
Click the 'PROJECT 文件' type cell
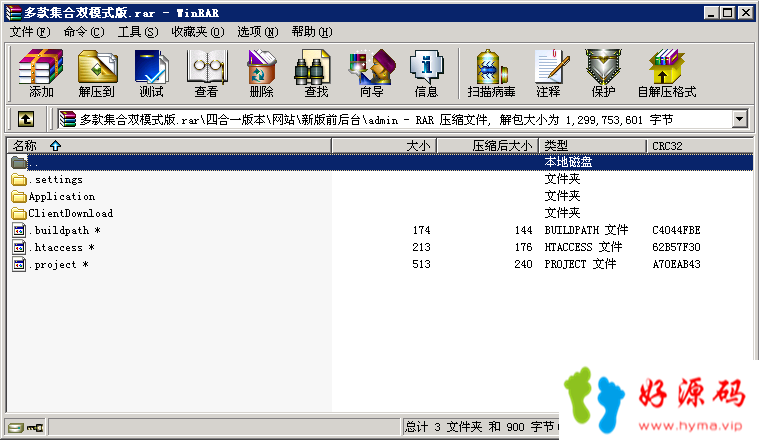580,264
